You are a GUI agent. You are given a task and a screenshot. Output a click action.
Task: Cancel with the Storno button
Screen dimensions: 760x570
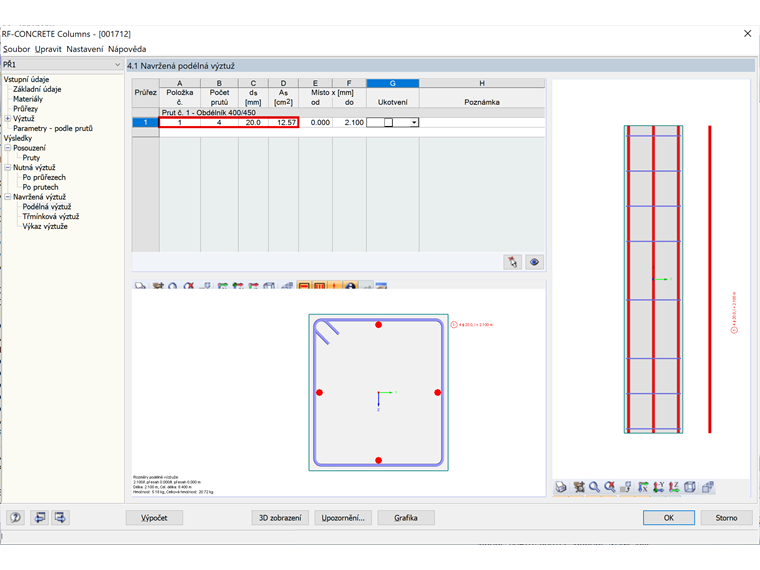pos(727,518)
